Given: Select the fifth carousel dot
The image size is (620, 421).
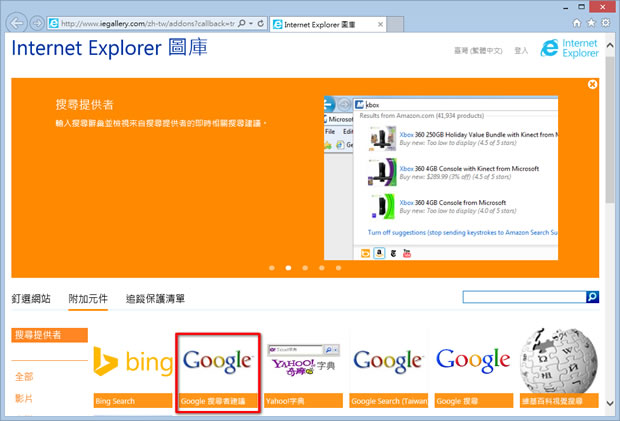Looking at the screenshot, I should [x=338, y=268].
